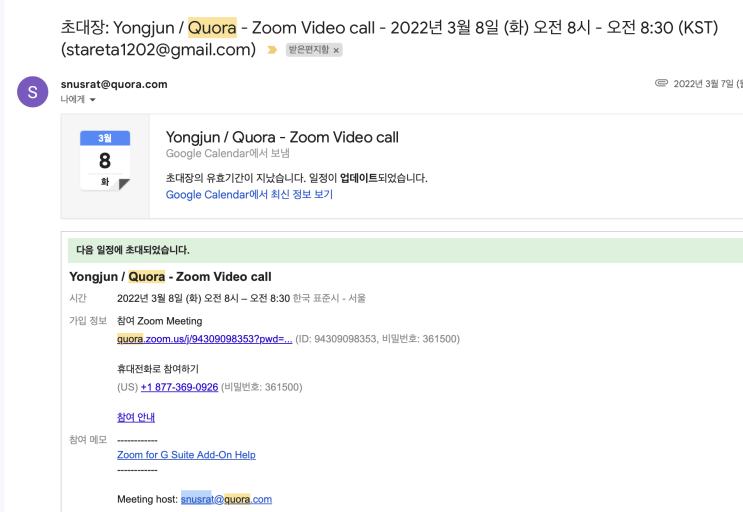
Task: Select sender address snusrat@quora.com at top
Action: point(114,84)
